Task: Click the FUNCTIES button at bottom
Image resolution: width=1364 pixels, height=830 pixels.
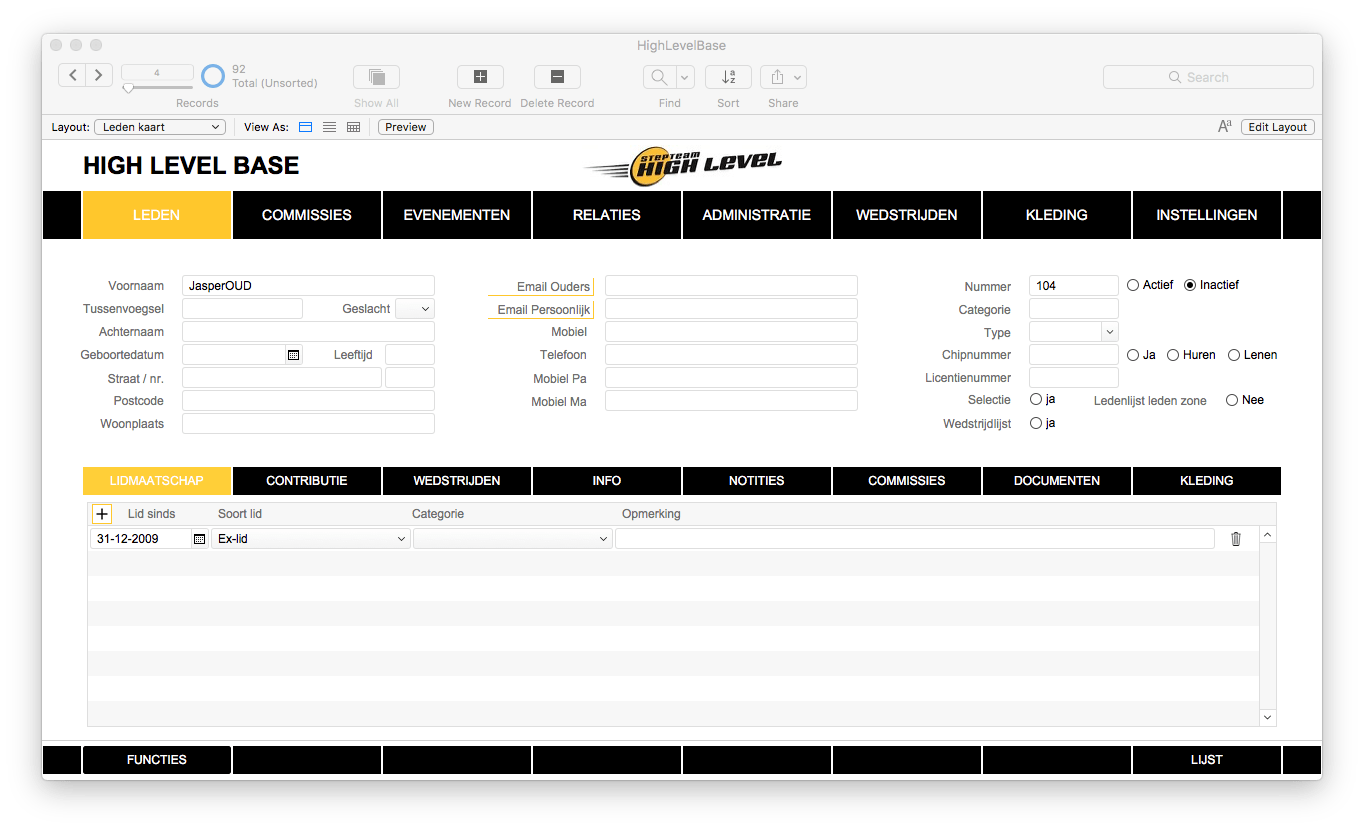Action: 157,760
